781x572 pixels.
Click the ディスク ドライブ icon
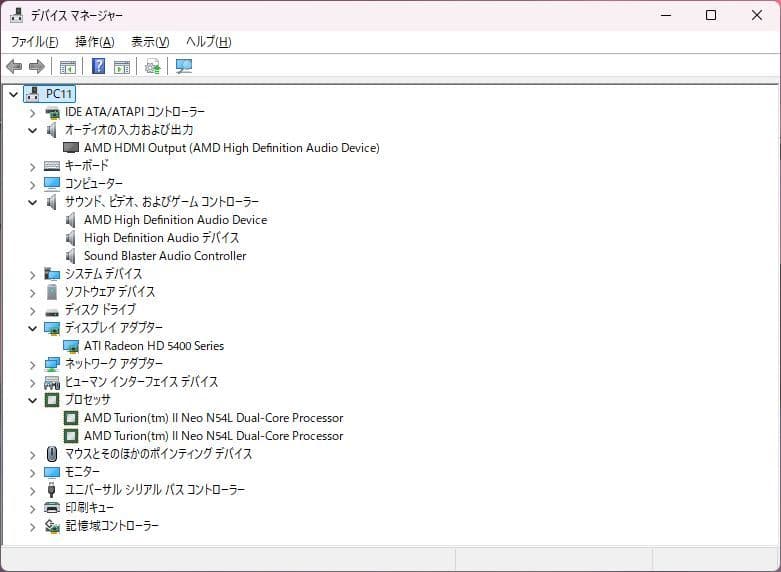[x=52, y=311]
